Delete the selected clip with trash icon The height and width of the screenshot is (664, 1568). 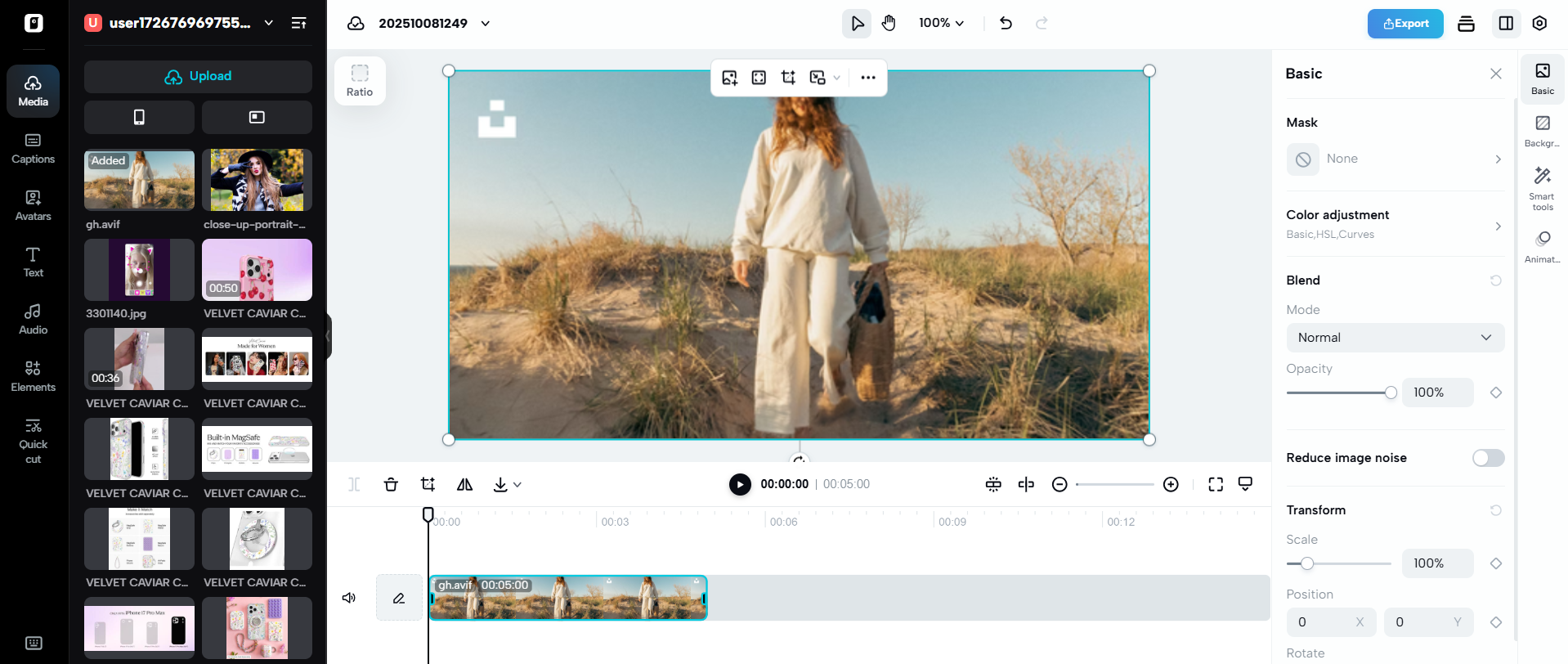pyautogui.click(x=391, y=484)
